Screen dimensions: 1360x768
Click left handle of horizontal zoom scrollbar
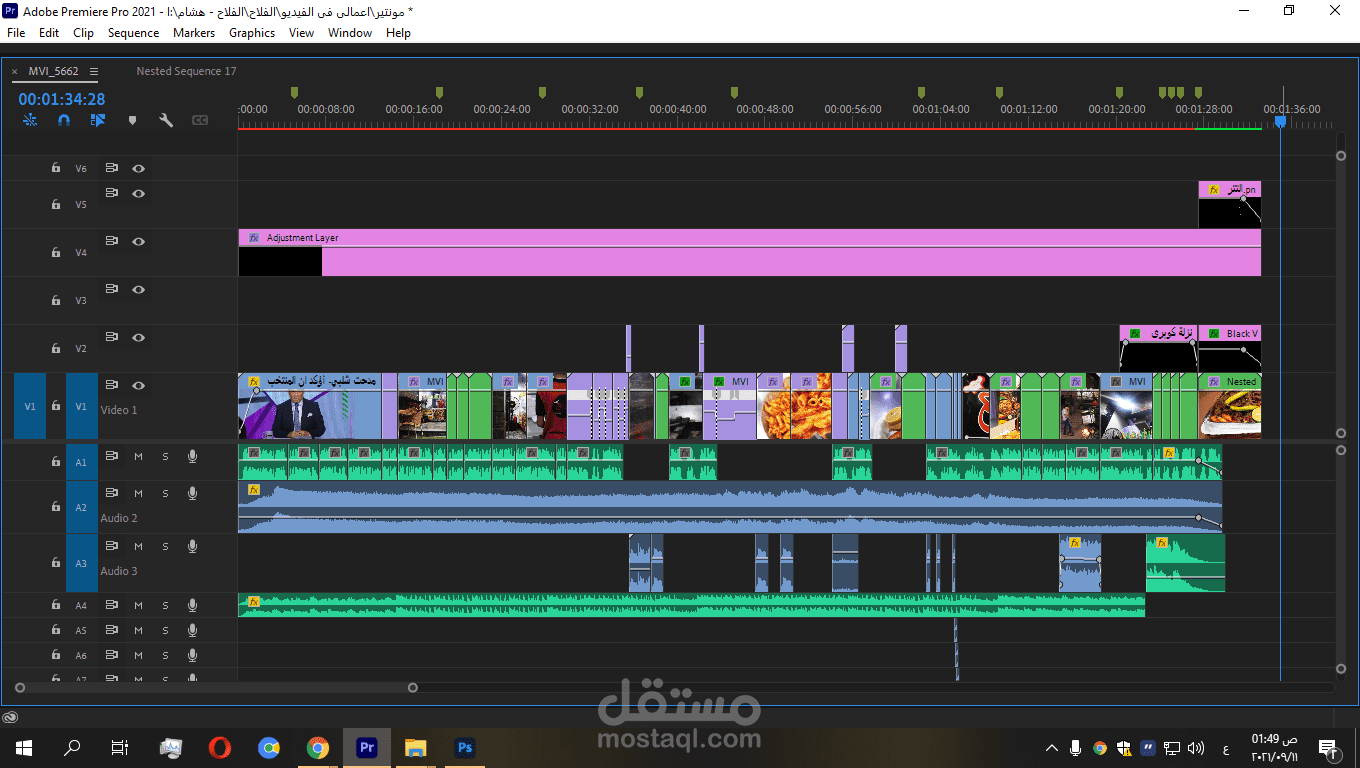19,688
